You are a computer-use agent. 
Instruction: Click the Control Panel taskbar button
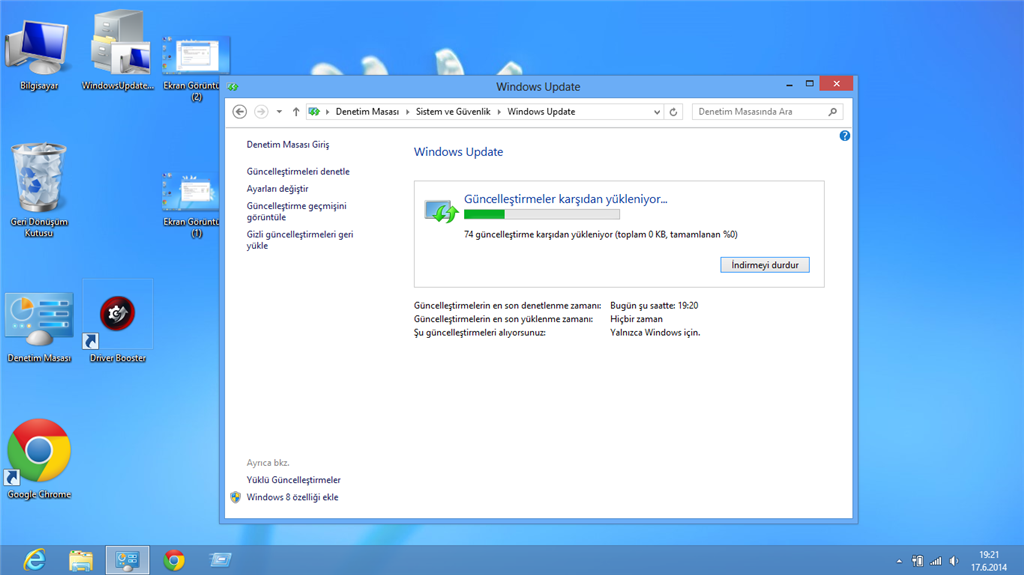click(x=127, y=560)
